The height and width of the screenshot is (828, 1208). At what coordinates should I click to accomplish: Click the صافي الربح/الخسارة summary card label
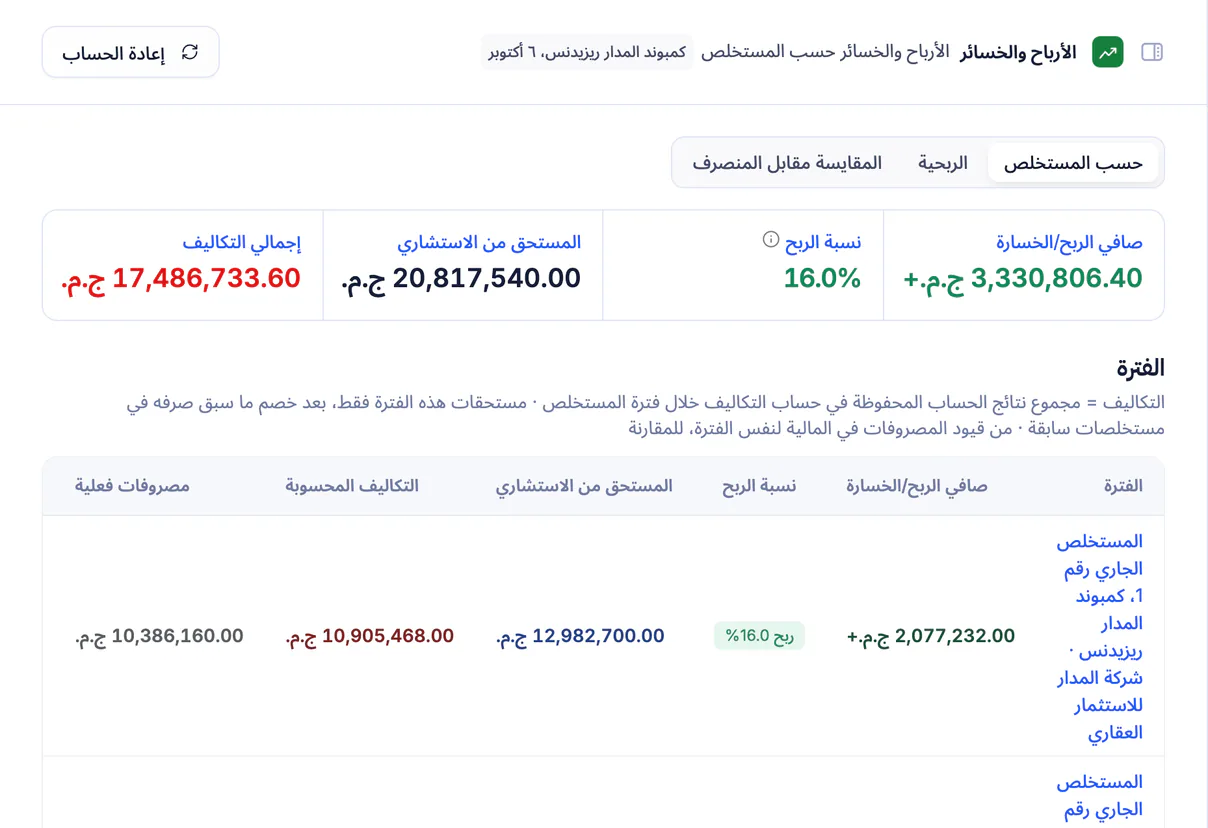1070,242
